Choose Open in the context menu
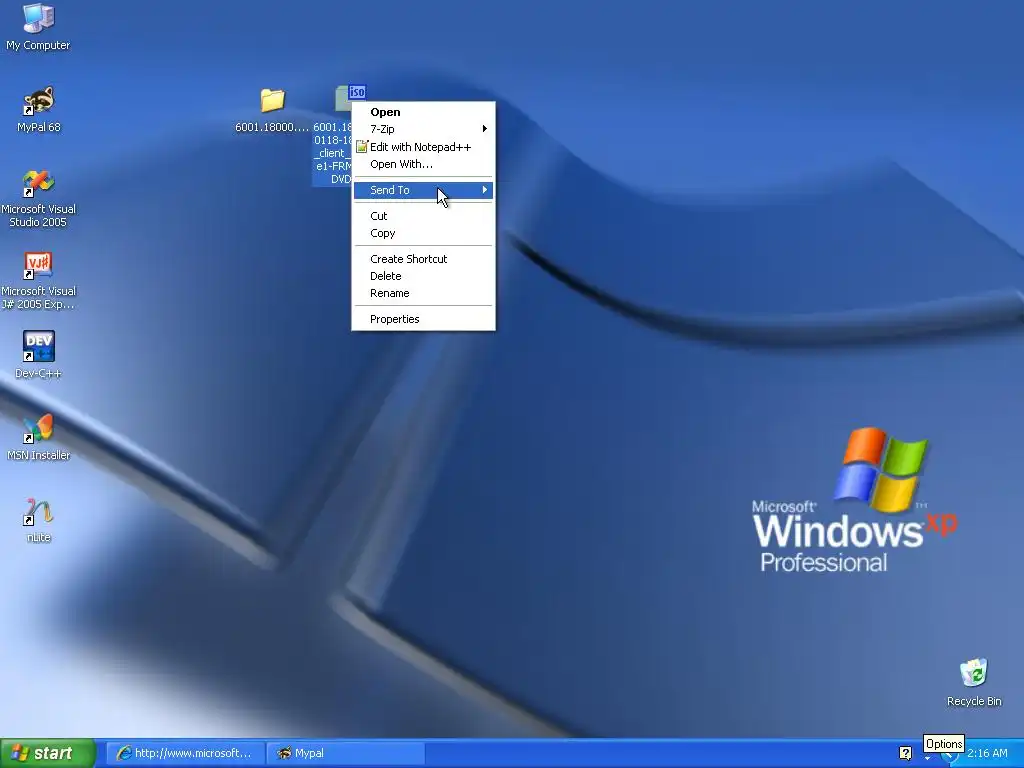This screenshot has width=1024, height=768. coord(423,112)
